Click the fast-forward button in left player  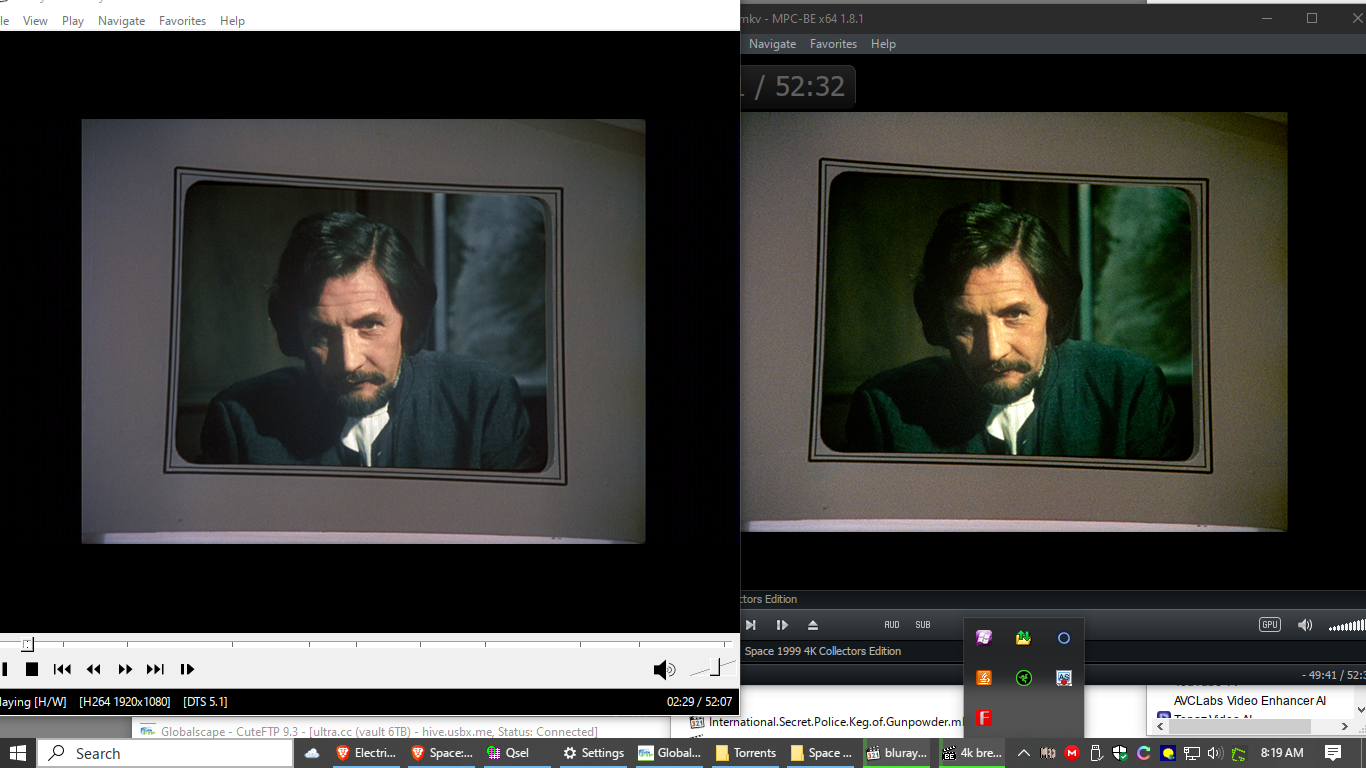tap(125, 669)
